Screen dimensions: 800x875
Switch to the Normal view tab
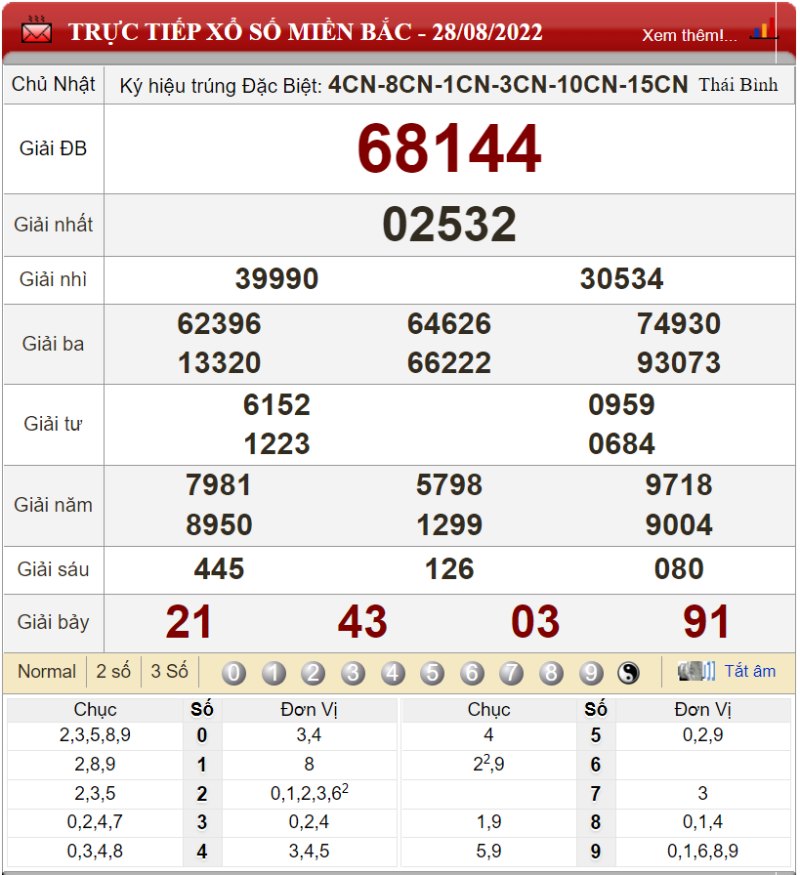pos(46,672)
